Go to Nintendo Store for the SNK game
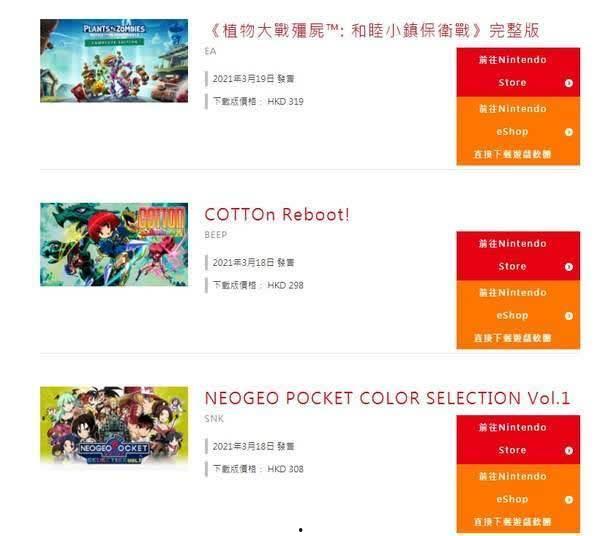 [x=518, y=440]
